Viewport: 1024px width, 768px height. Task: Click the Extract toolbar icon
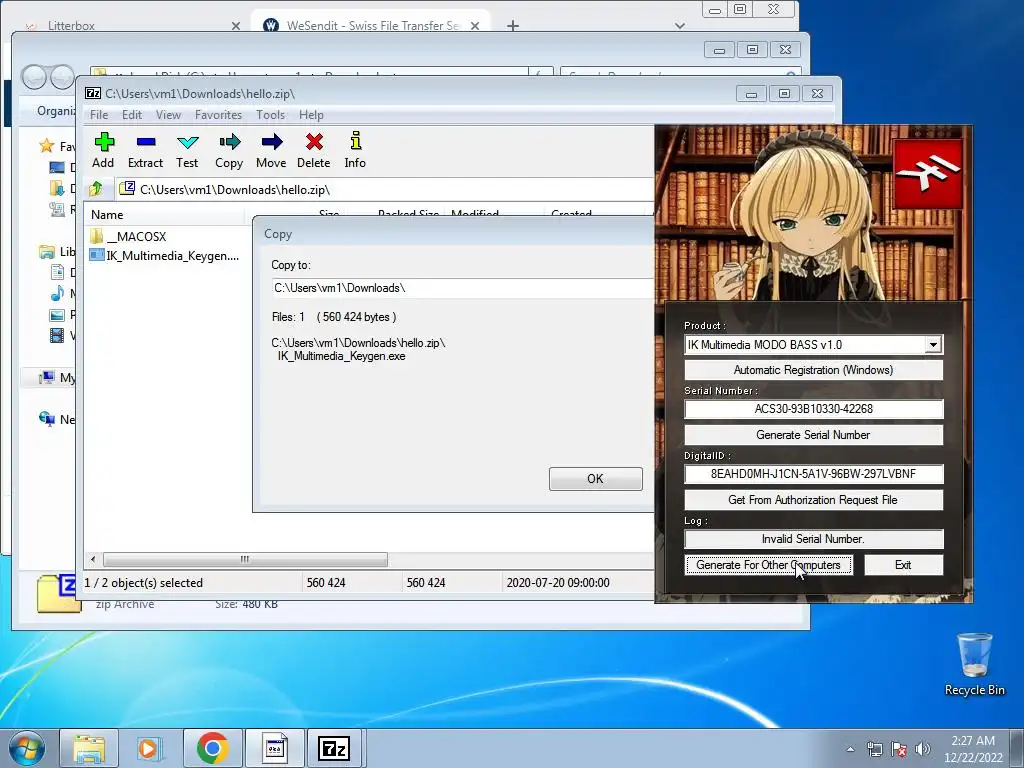pyautogui.click(x=145, y=150)
